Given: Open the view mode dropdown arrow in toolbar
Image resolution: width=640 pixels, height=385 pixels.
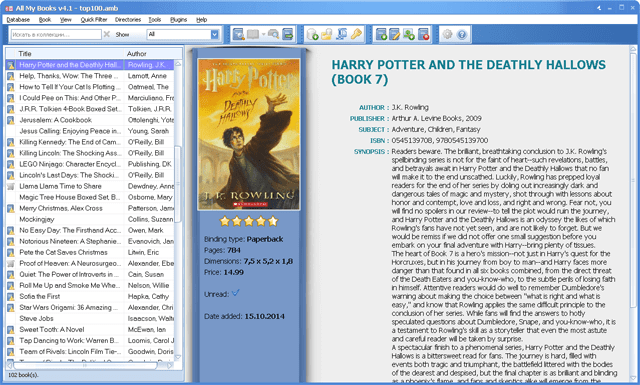Looking at the screenshot, I should tap(263, 35).
